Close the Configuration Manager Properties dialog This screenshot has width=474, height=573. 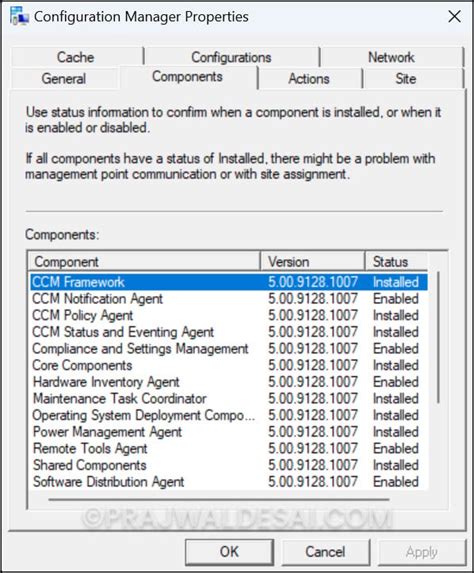coord(454,16)
